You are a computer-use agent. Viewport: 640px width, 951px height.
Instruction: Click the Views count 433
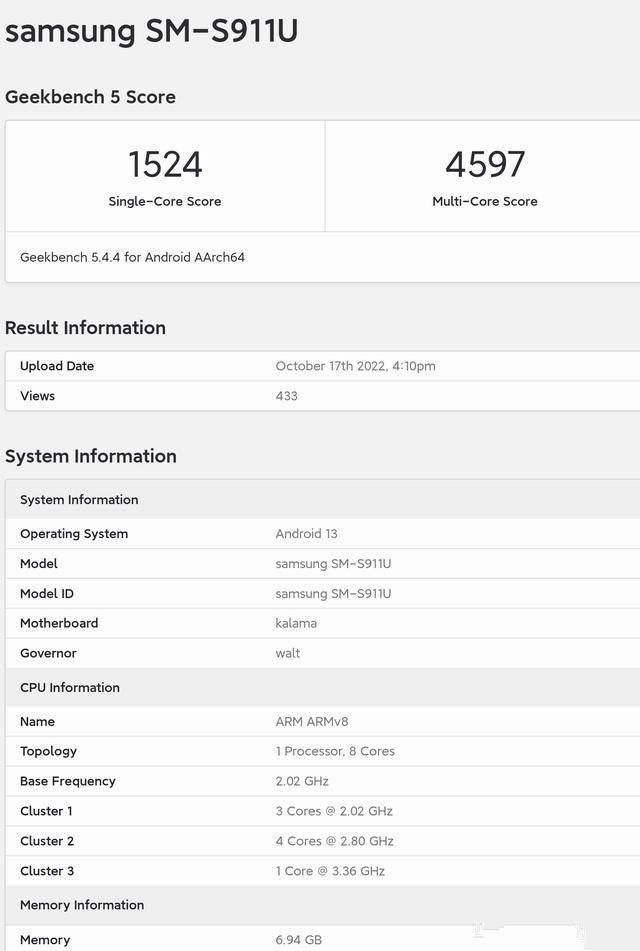coord(287,396)
